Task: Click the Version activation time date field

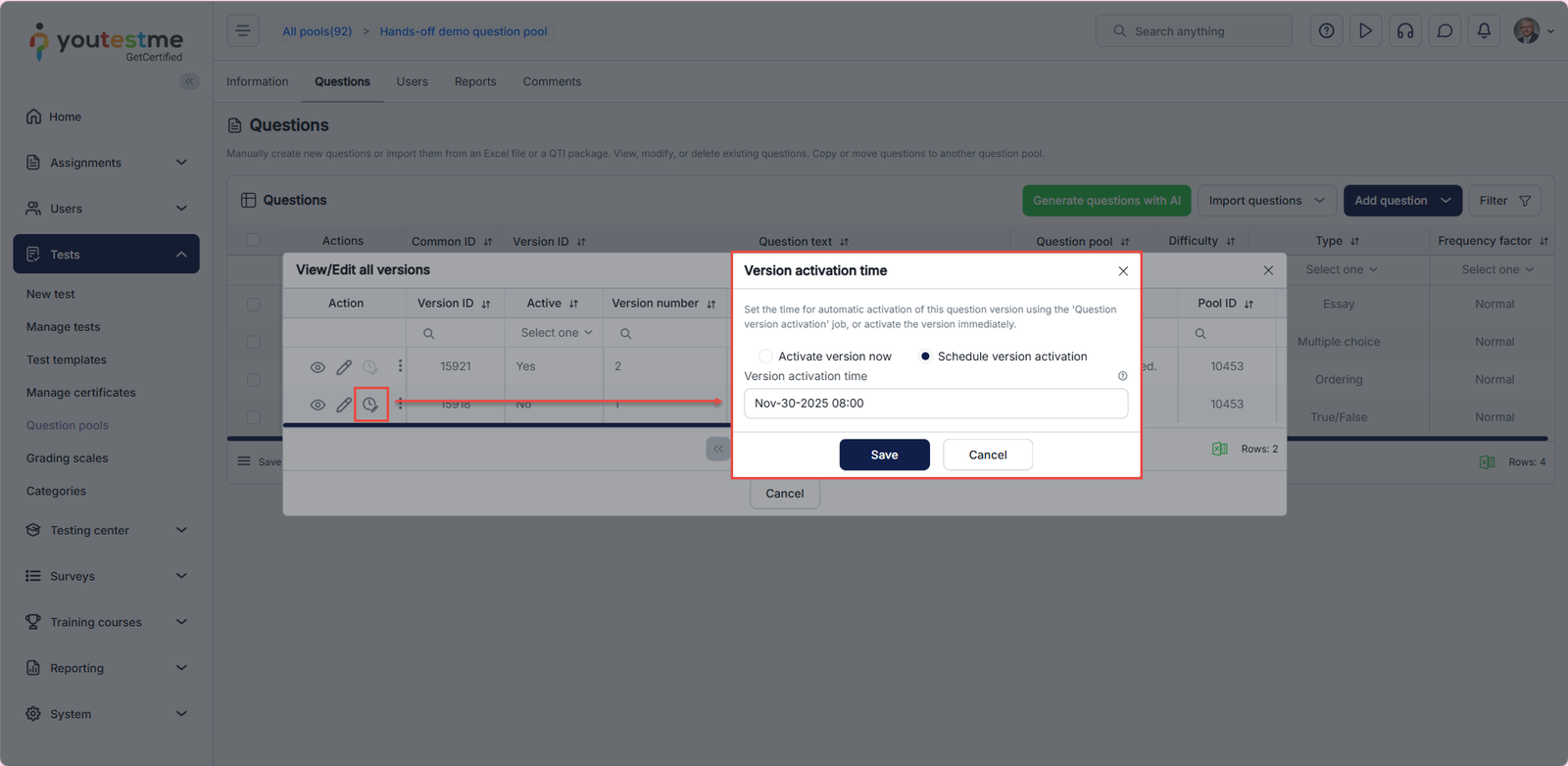Action: 935,404
